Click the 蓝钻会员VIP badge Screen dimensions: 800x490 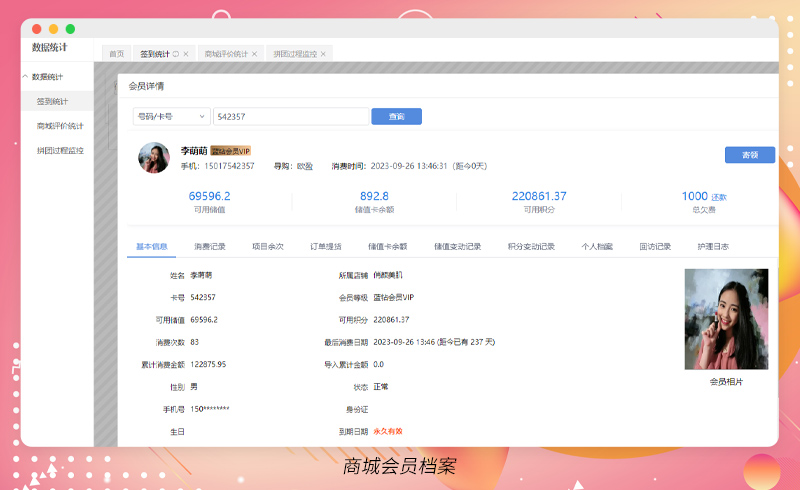(230, 150)
